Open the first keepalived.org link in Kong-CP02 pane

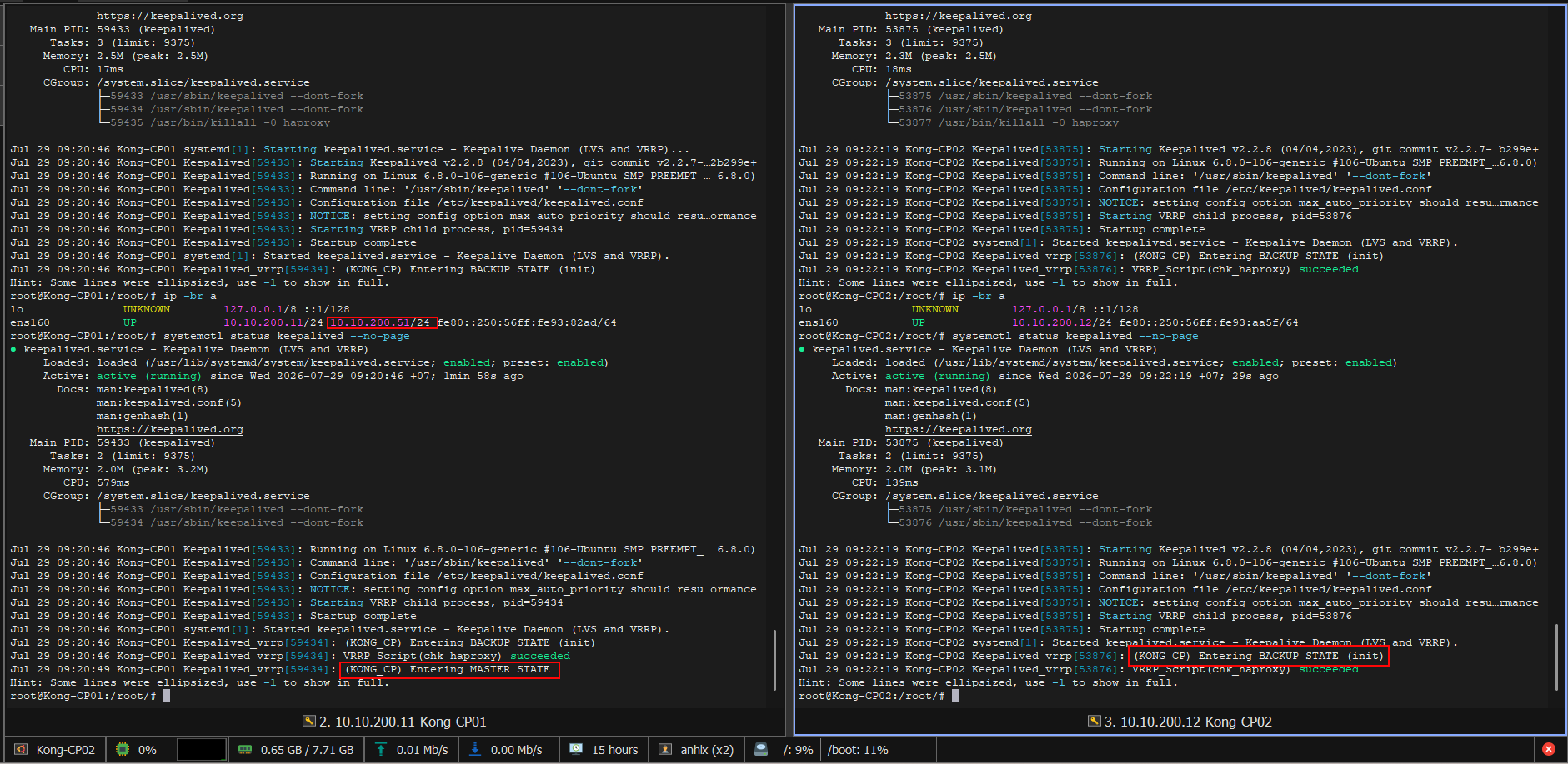point(959,16)
